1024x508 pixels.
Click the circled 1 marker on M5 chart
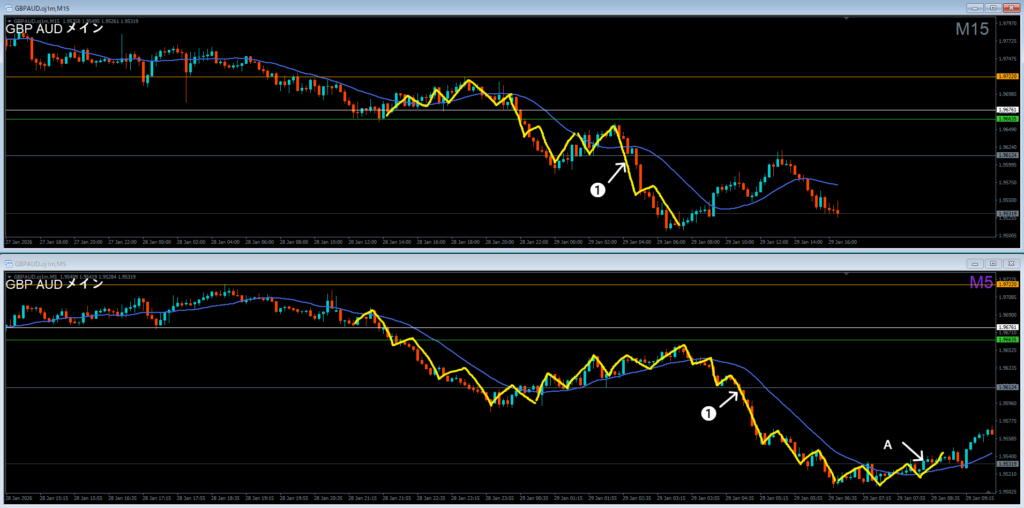[709, 412]
